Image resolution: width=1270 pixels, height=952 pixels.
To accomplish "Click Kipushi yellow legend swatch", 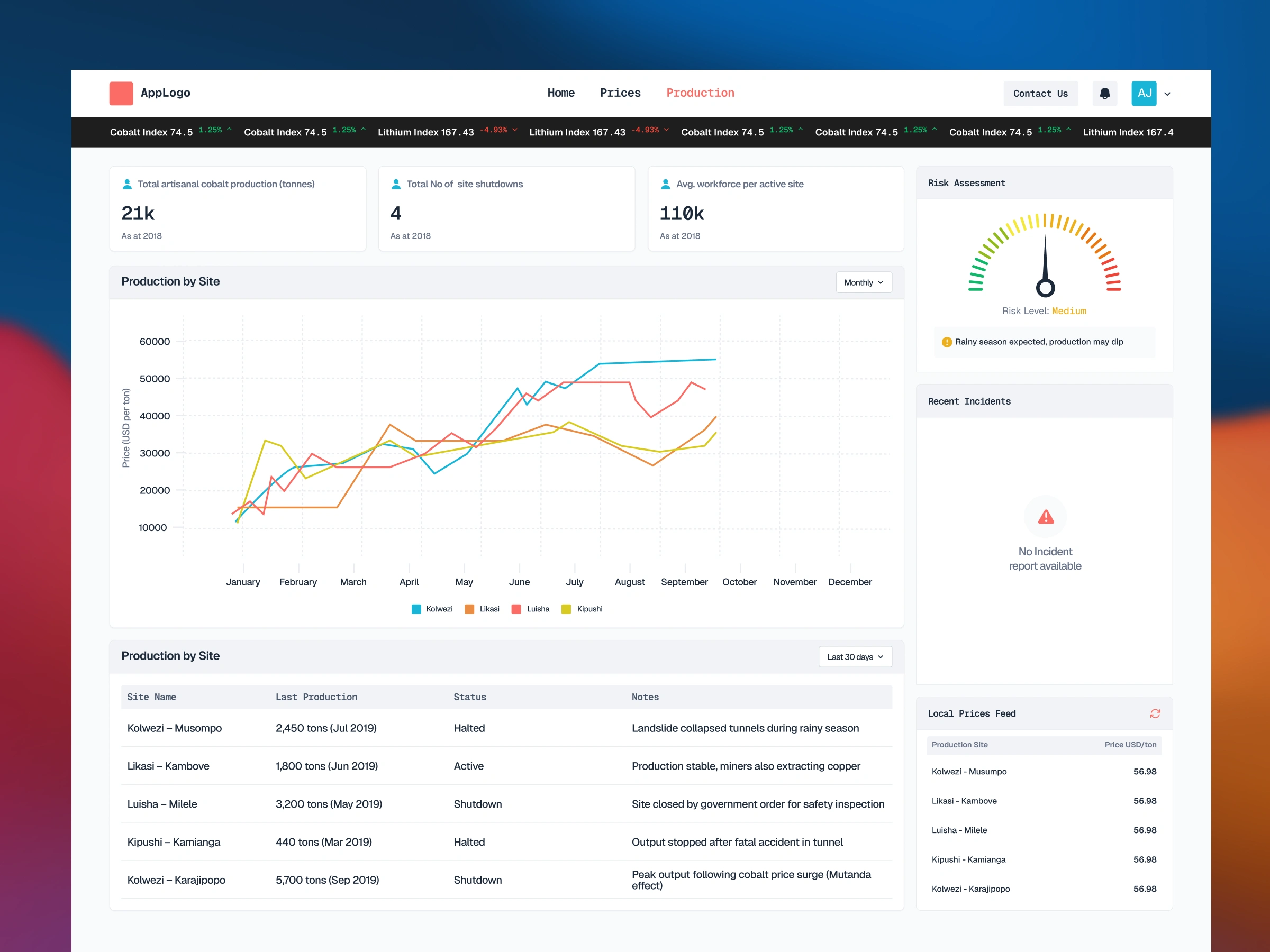I will point(566,609).
